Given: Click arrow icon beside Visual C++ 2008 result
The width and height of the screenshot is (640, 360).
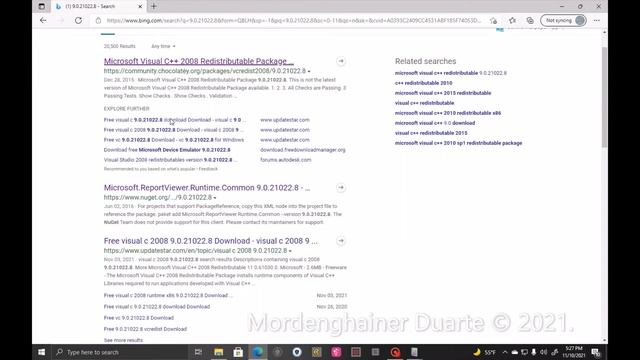Looking at the screenshot, I should pyautogui.click(x=341, y=61).
